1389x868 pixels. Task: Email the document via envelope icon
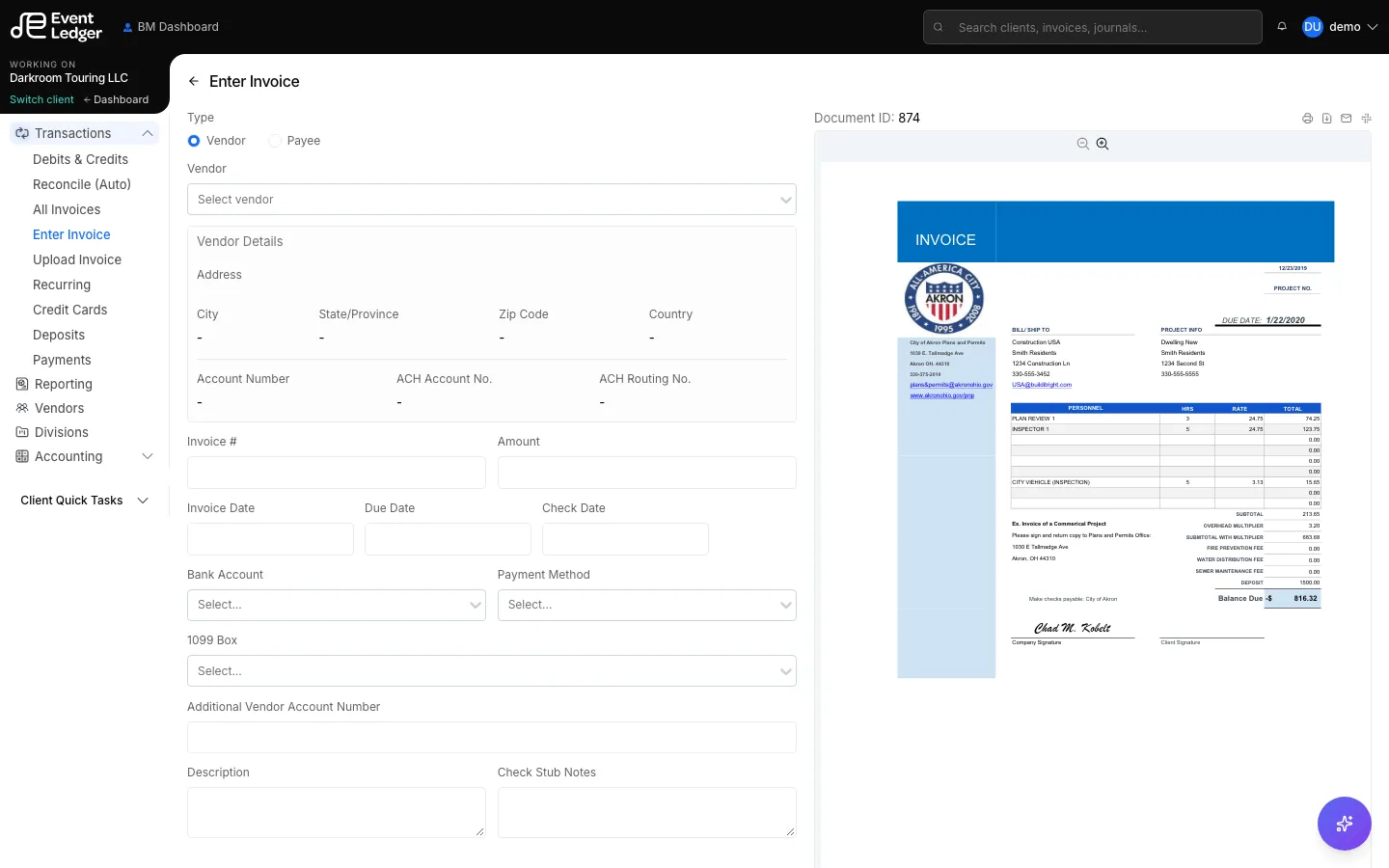click(x=1346, y=119)
